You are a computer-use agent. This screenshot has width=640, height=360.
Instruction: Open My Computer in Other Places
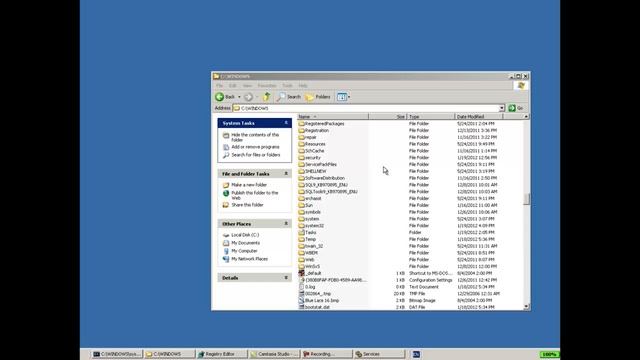click(x=244, y=251)
